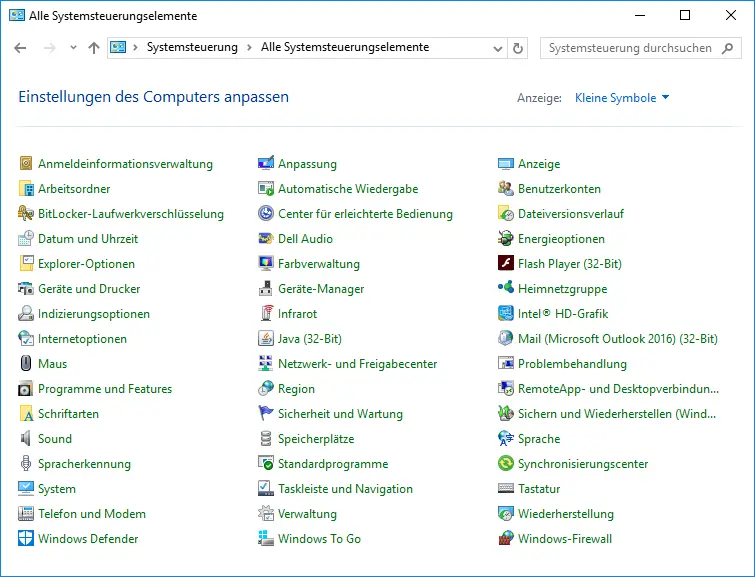Screen dimensions: 755x577
Task: Open the Explorer-Optionen link
Action: pyautogui.click(x=87, y=264)
